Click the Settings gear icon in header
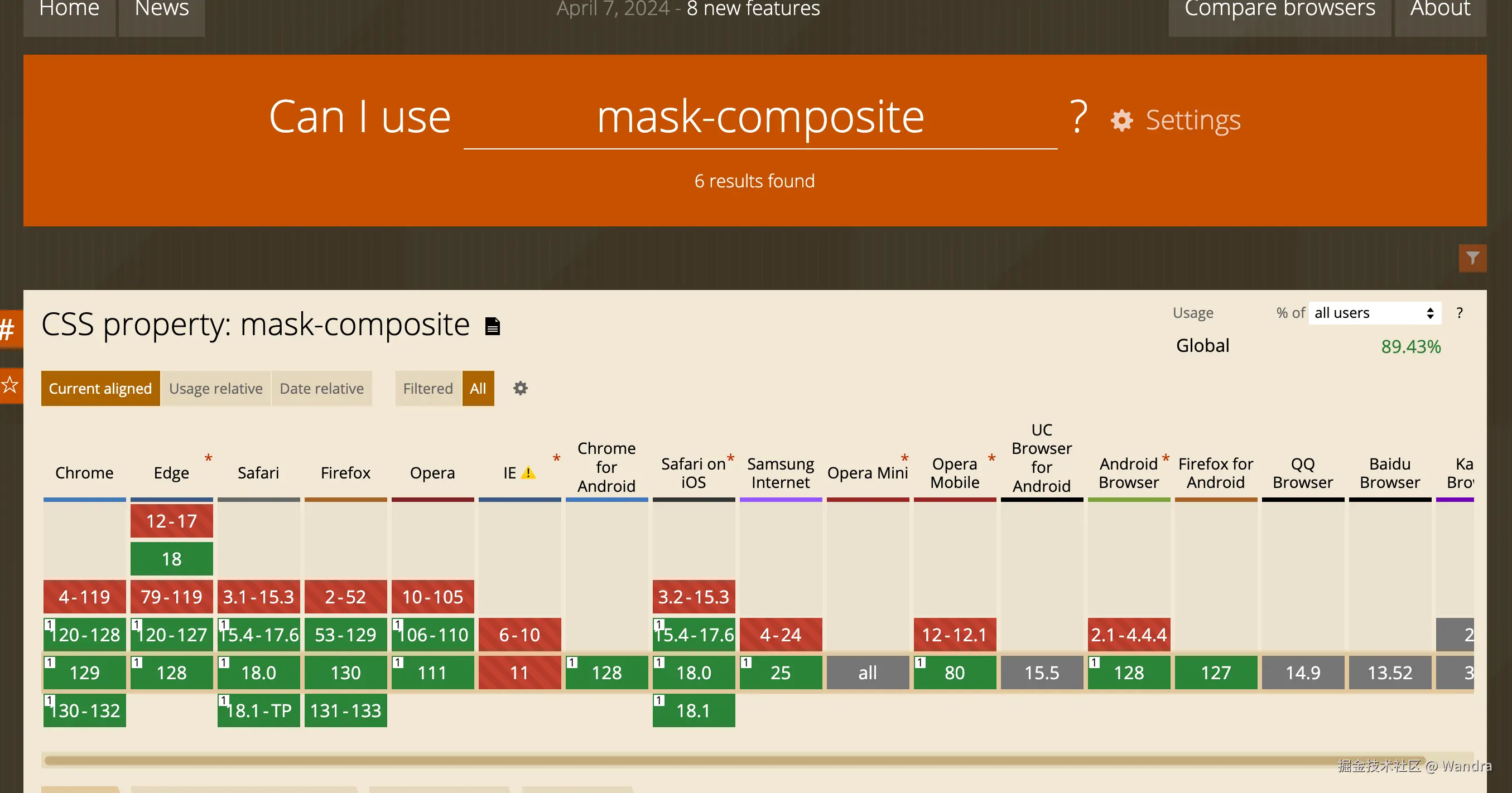 [1121, 121]
